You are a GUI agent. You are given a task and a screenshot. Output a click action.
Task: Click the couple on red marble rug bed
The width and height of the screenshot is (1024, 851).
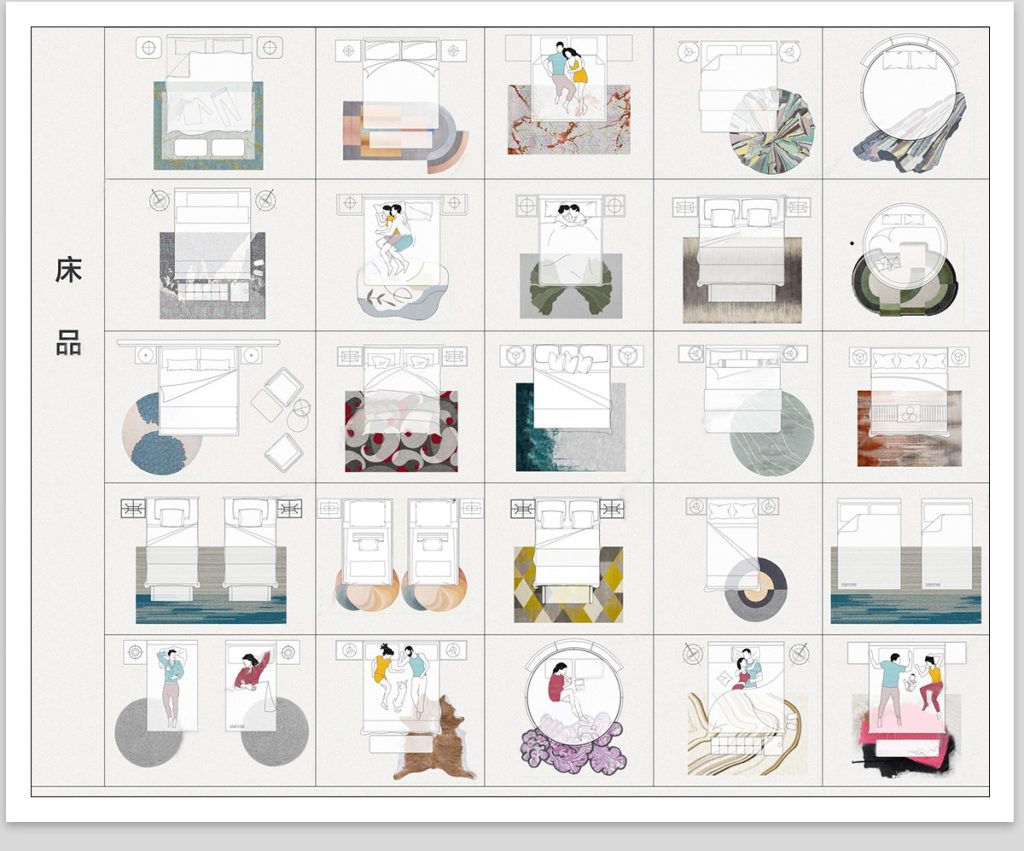pos(568,96)
